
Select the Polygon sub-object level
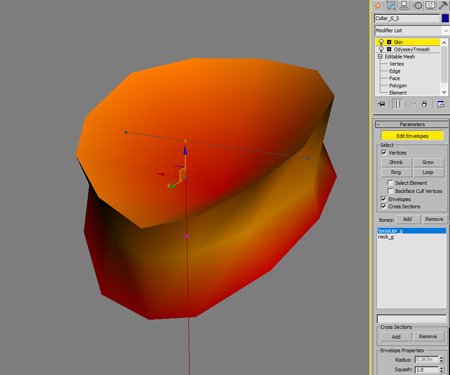tap(398, 85)
